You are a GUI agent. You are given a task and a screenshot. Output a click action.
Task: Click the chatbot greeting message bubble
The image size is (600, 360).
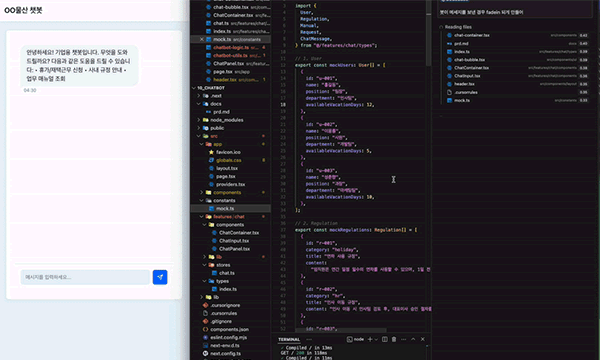[x=79, y=65]
